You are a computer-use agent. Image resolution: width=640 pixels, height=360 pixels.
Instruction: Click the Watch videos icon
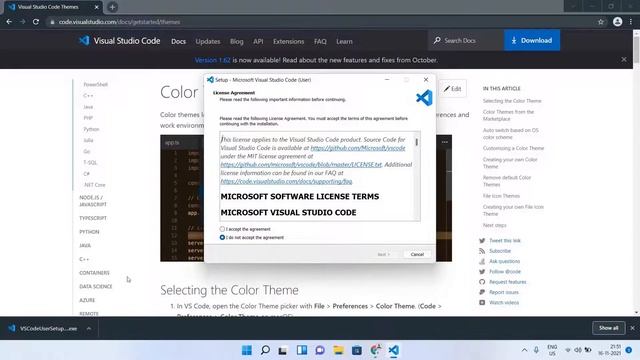482,302
